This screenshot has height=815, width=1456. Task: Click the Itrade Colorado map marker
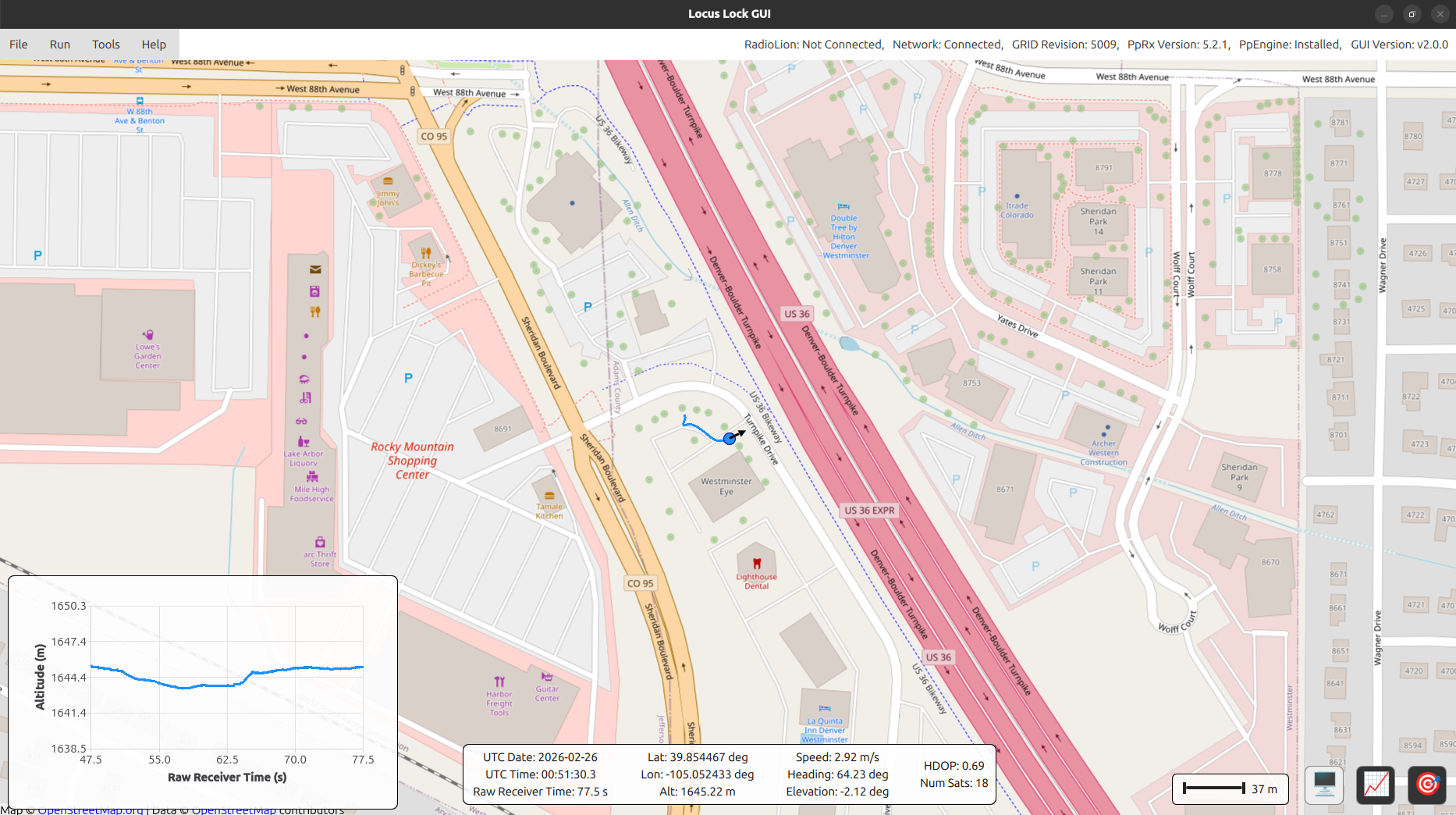pos(1017,196)
